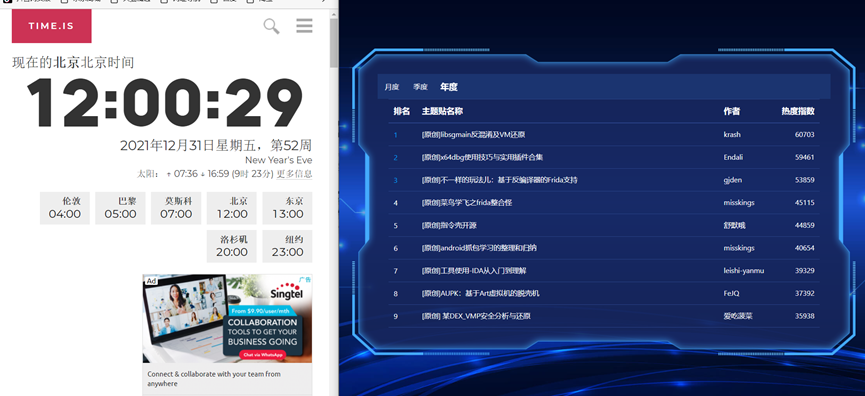
Task: Click rank number 1 in the ranking table
Action: point(396,135)
